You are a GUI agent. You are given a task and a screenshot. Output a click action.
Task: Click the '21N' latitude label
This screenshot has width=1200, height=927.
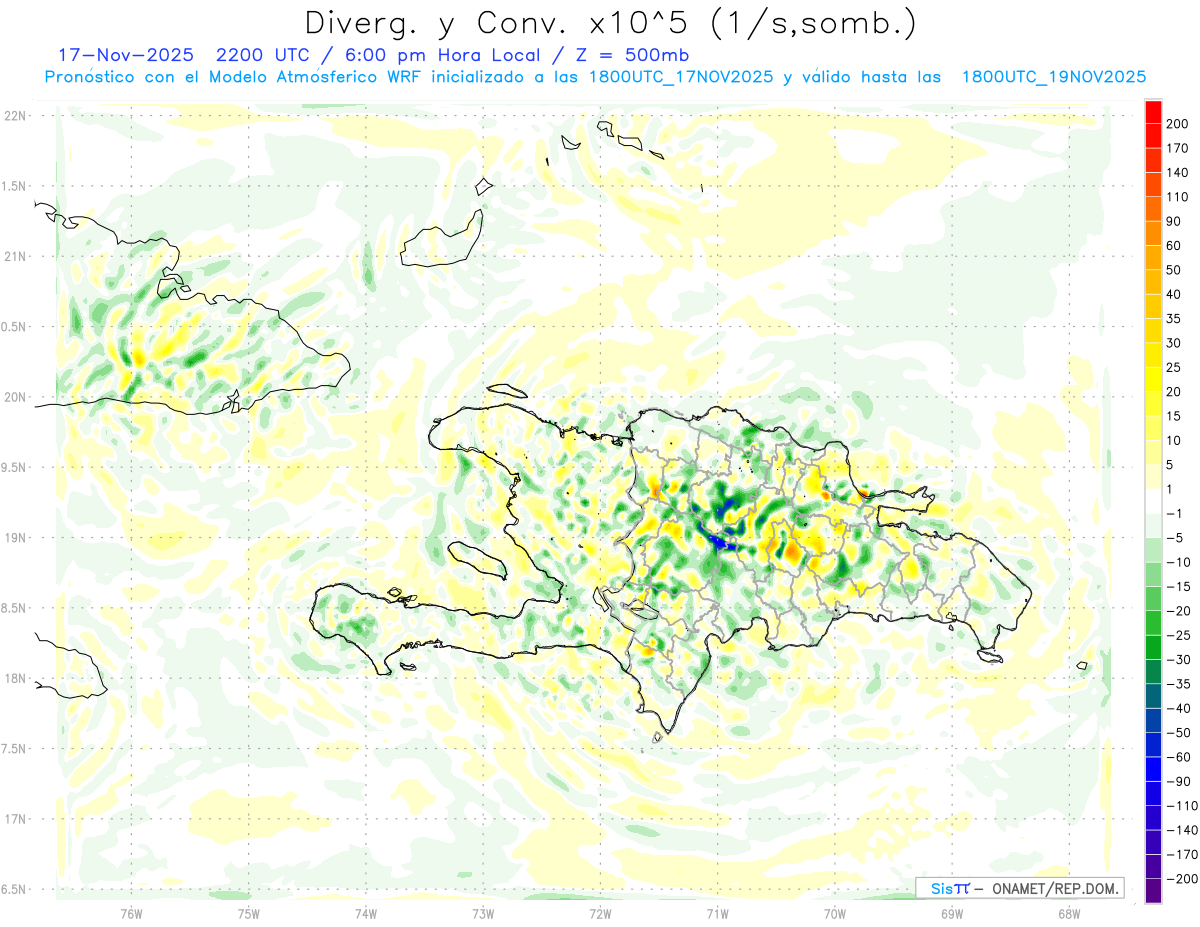tap(14, 256)
